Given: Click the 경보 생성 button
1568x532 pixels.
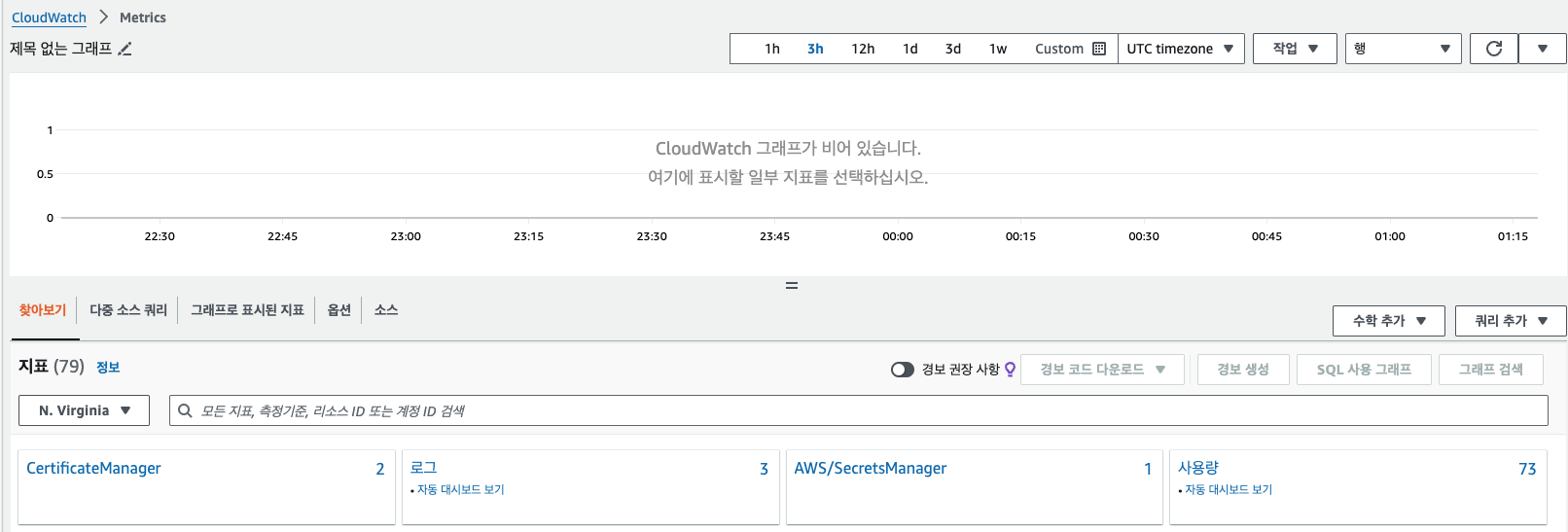Looking at the screenshot, I should click(1243, 370).
